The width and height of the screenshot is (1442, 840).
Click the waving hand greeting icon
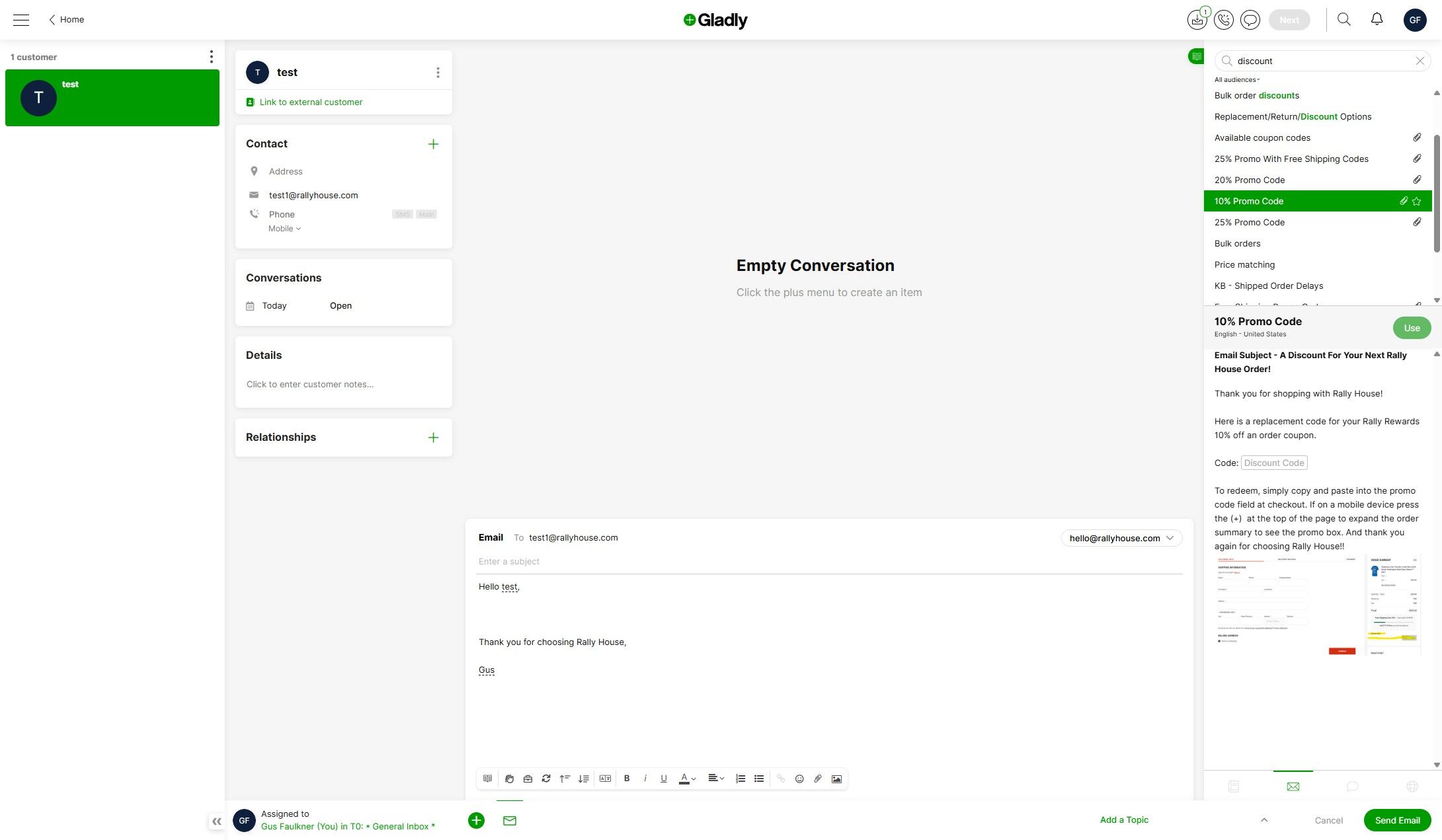tap(509, 779)
